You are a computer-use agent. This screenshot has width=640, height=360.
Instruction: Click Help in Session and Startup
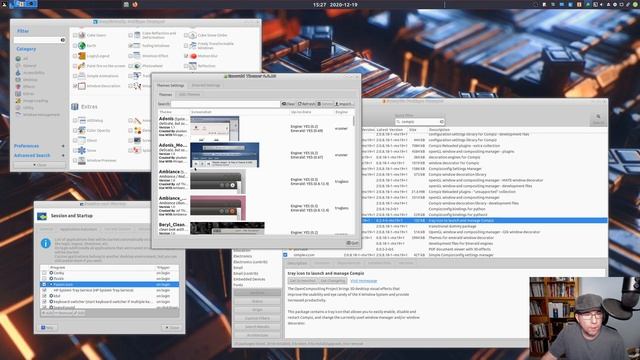pos(48,327)
